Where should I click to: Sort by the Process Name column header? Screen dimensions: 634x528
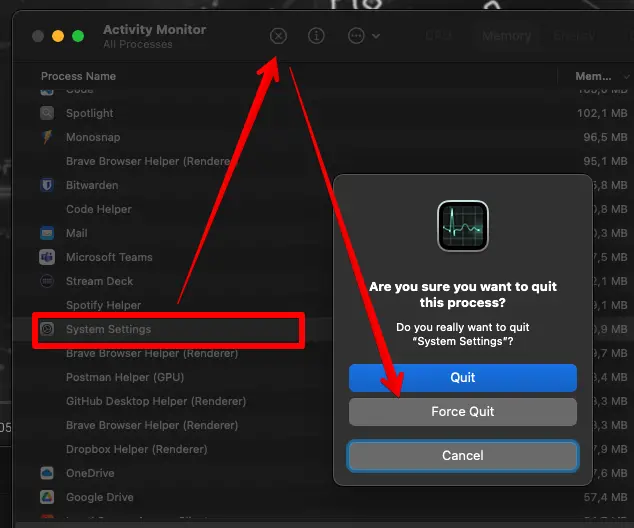[78, 76]
